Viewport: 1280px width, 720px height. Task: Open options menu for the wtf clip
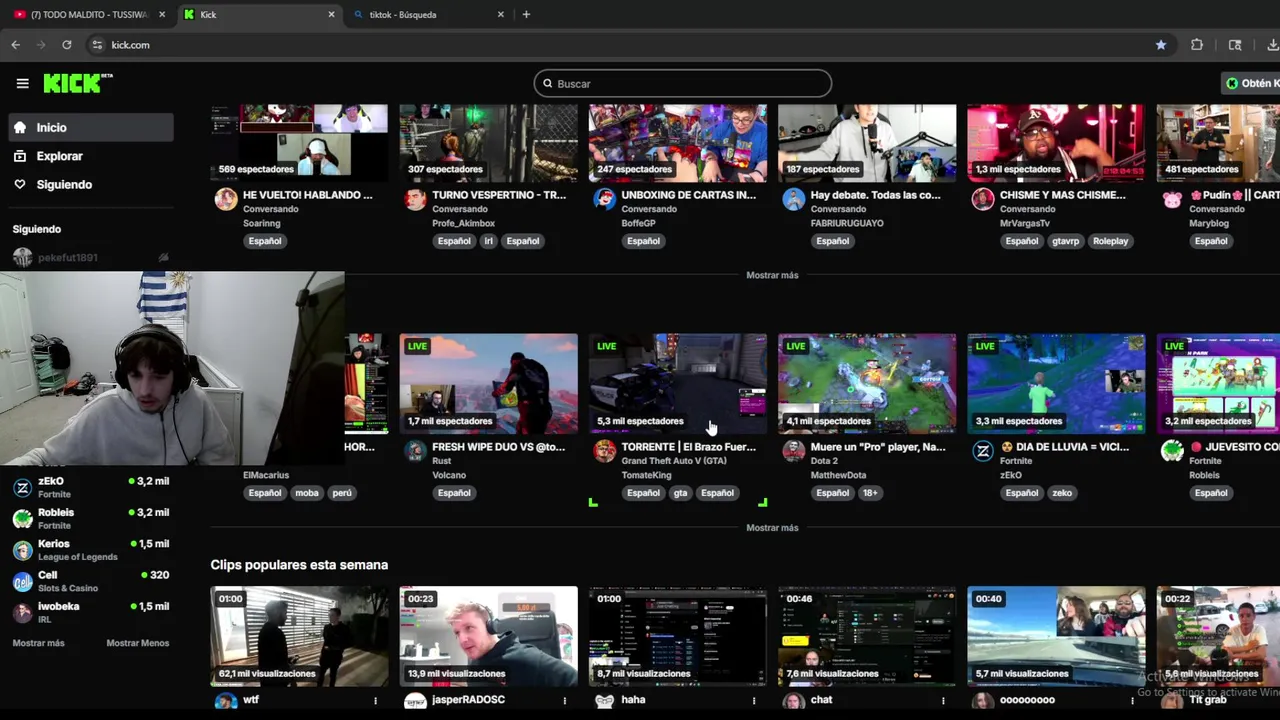click(376, 701)
